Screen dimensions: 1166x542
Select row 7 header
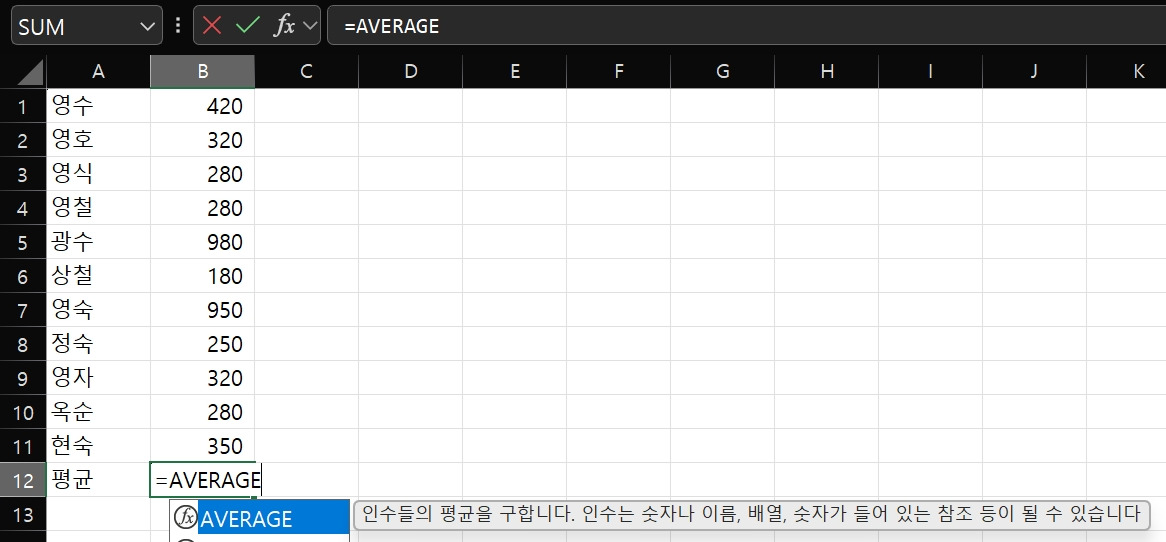23,311
